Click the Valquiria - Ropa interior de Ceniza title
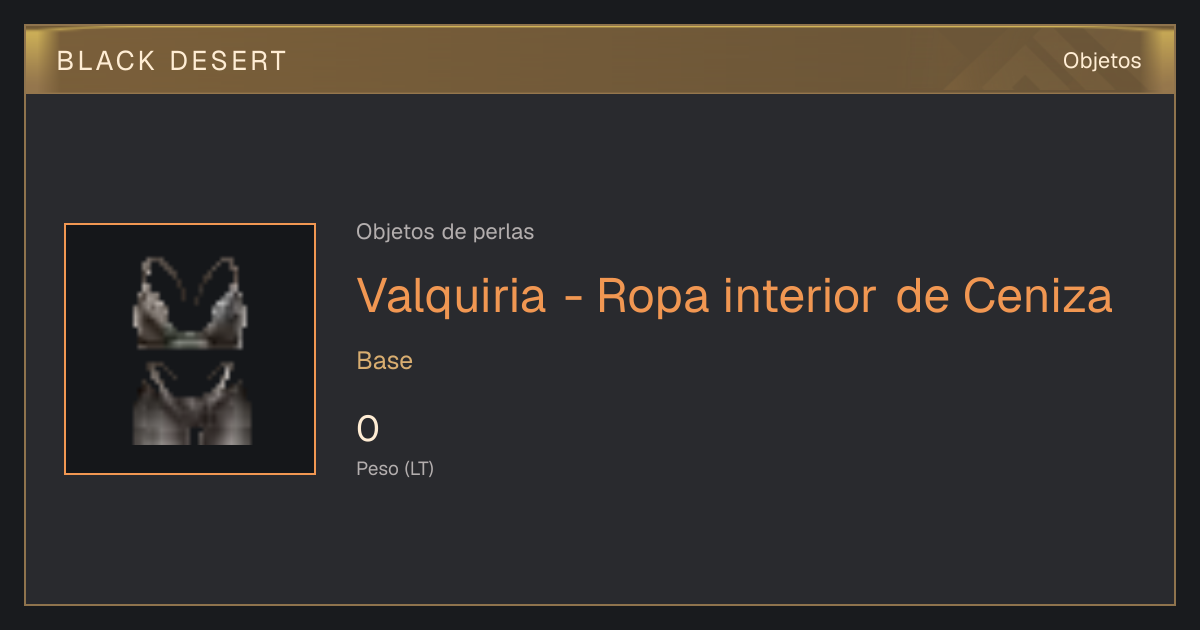 [x=734, y=296]
